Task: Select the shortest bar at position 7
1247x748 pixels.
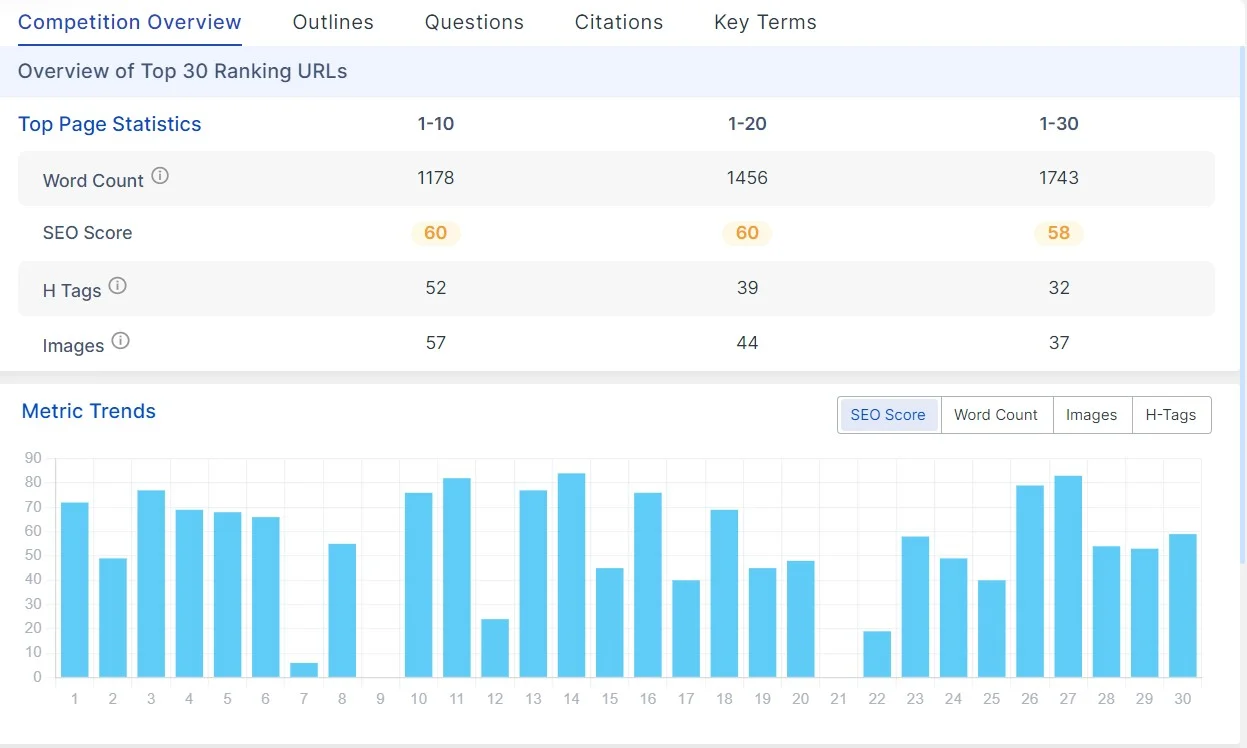Action: tap(303, 668)
